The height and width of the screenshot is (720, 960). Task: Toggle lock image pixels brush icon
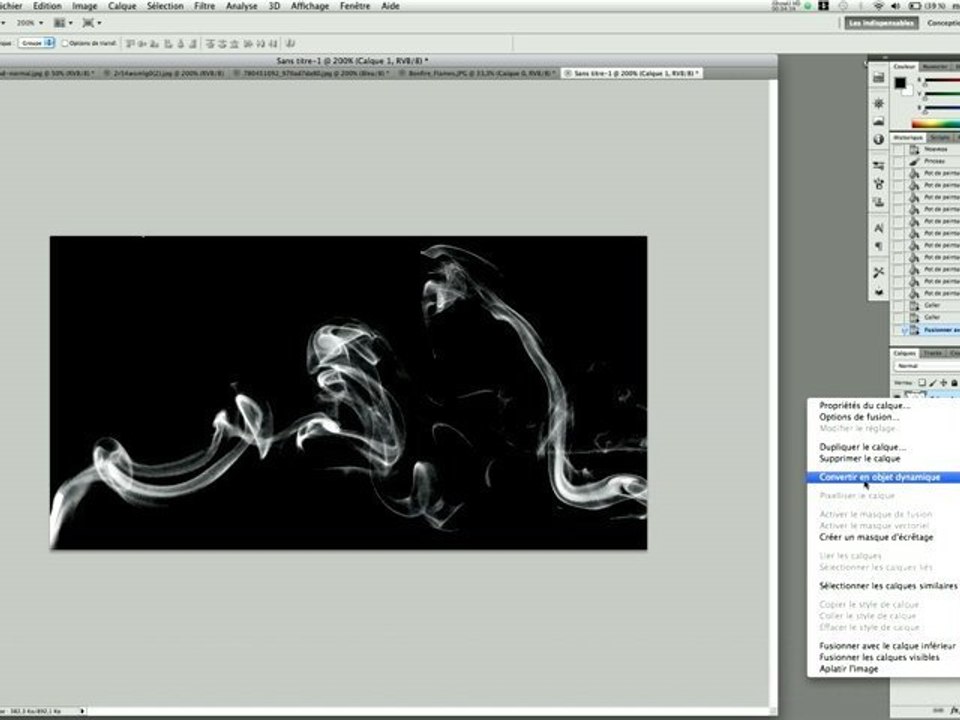coord(932,383)
